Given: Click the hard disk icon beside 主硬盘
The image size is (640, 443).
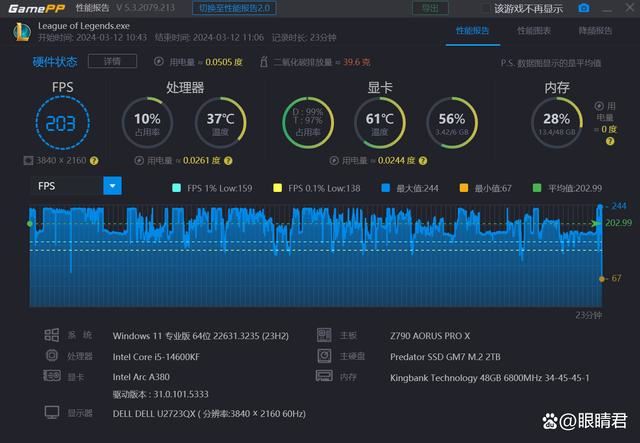Looking at the screenshot, I should tap(324, 356).
